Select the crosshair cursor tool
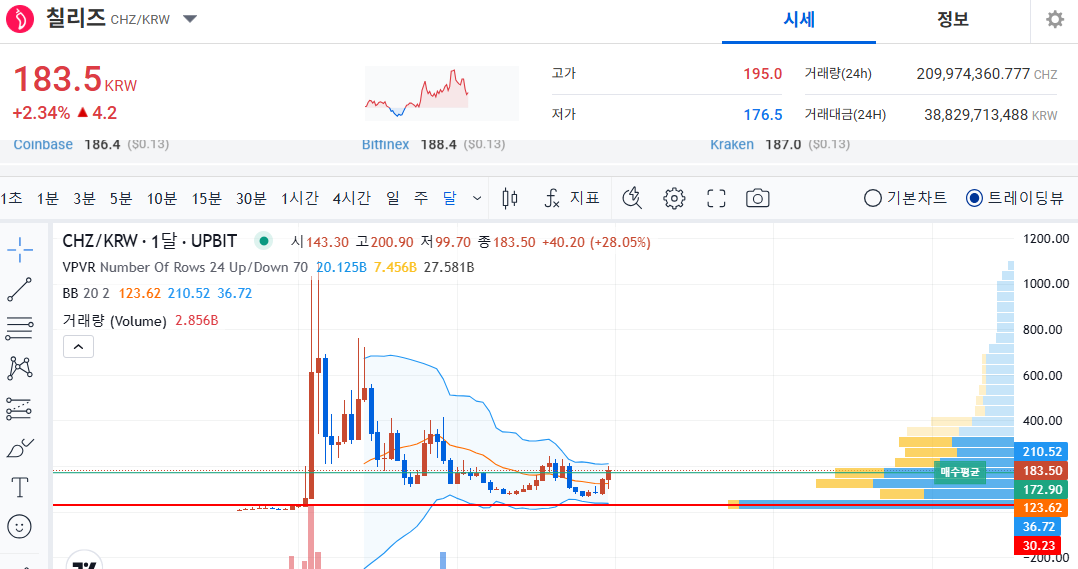Image resolution: width=1078 pixels, height=569 pixels. pyautogui.click(x=20, y=249)
